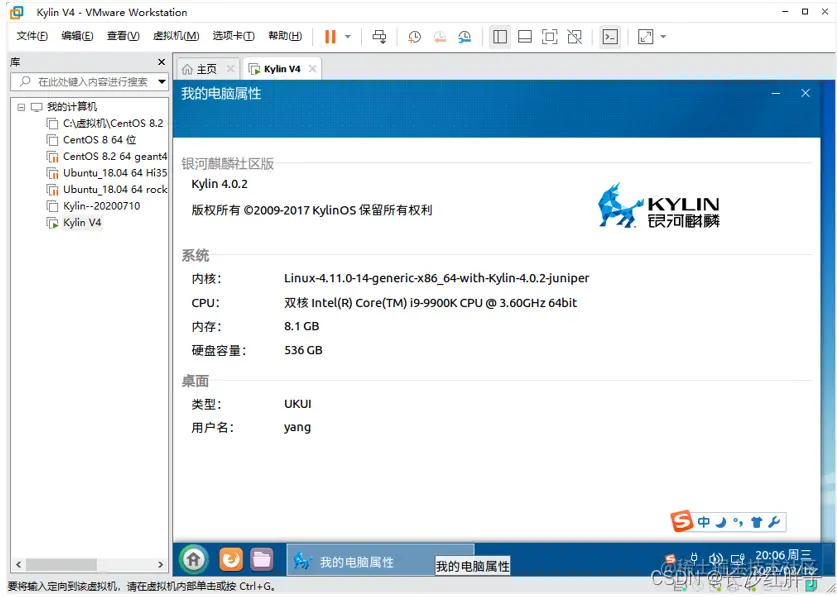Select the Ubuntu_18.04 64 rock VM

click(115, 190)
